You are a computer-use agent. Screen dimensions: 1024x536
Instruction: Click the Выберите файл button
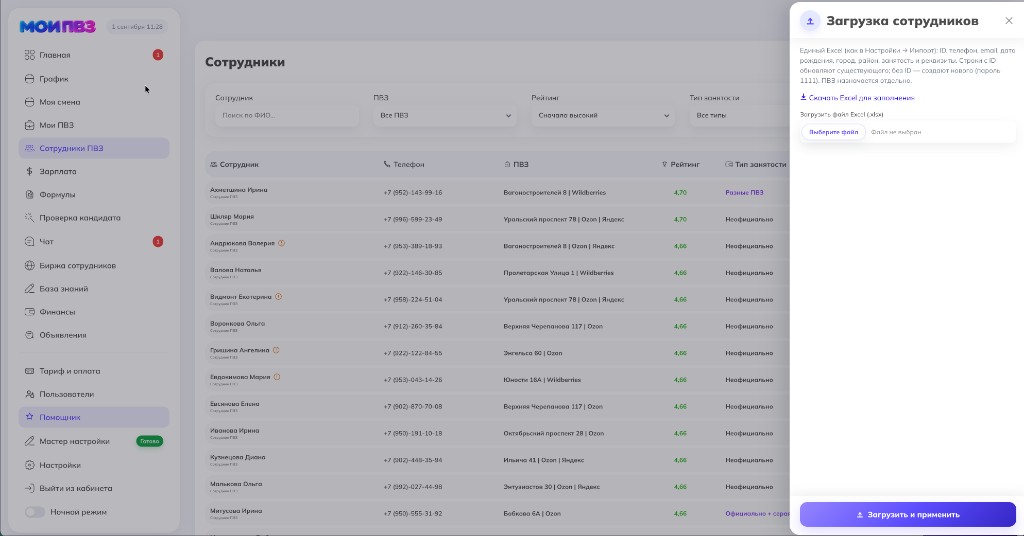coord(833,132)
